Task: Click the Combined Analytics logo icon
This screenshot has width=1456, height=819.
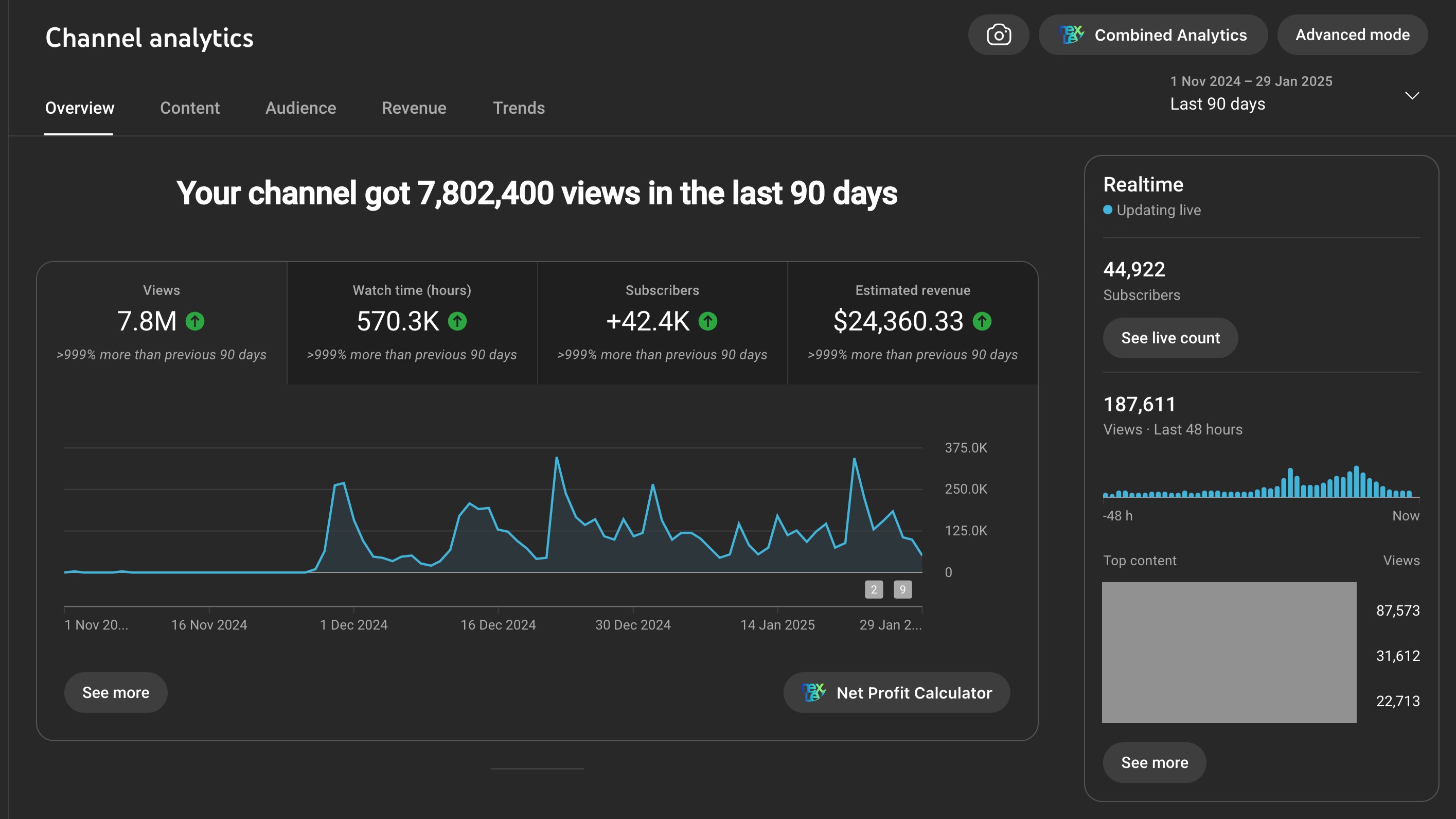Action: pyautogui.click(x=1072, y=35)
